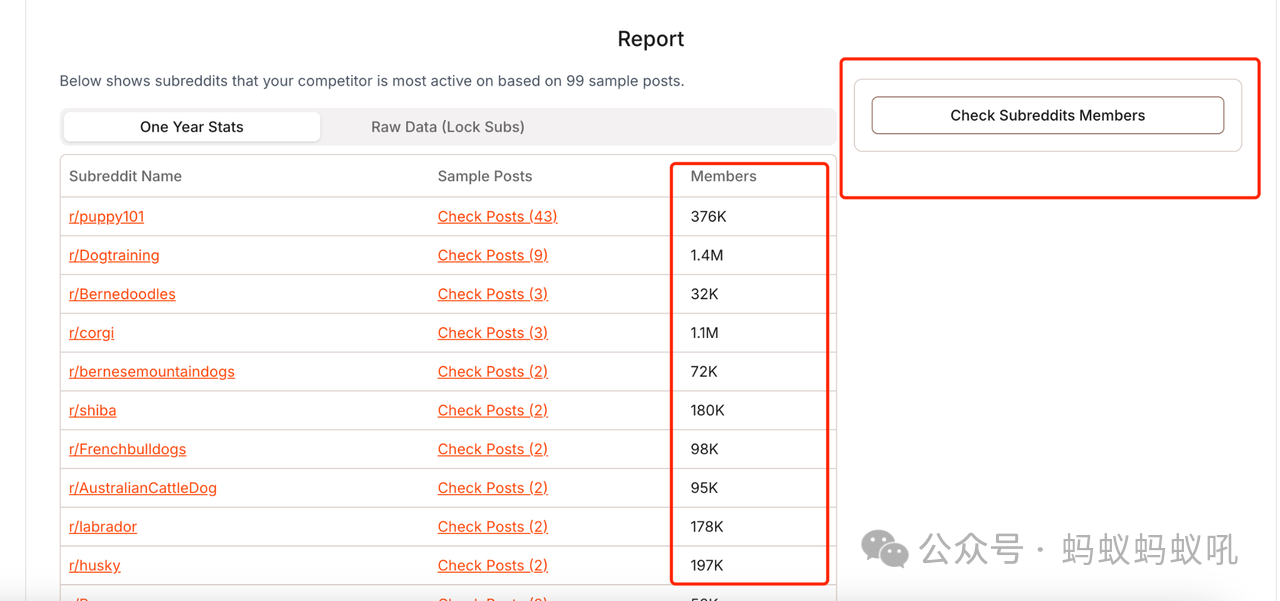Open the r/AustralianCattleDog link
This screenshot has width=1280, height=601.
[143, 489]
